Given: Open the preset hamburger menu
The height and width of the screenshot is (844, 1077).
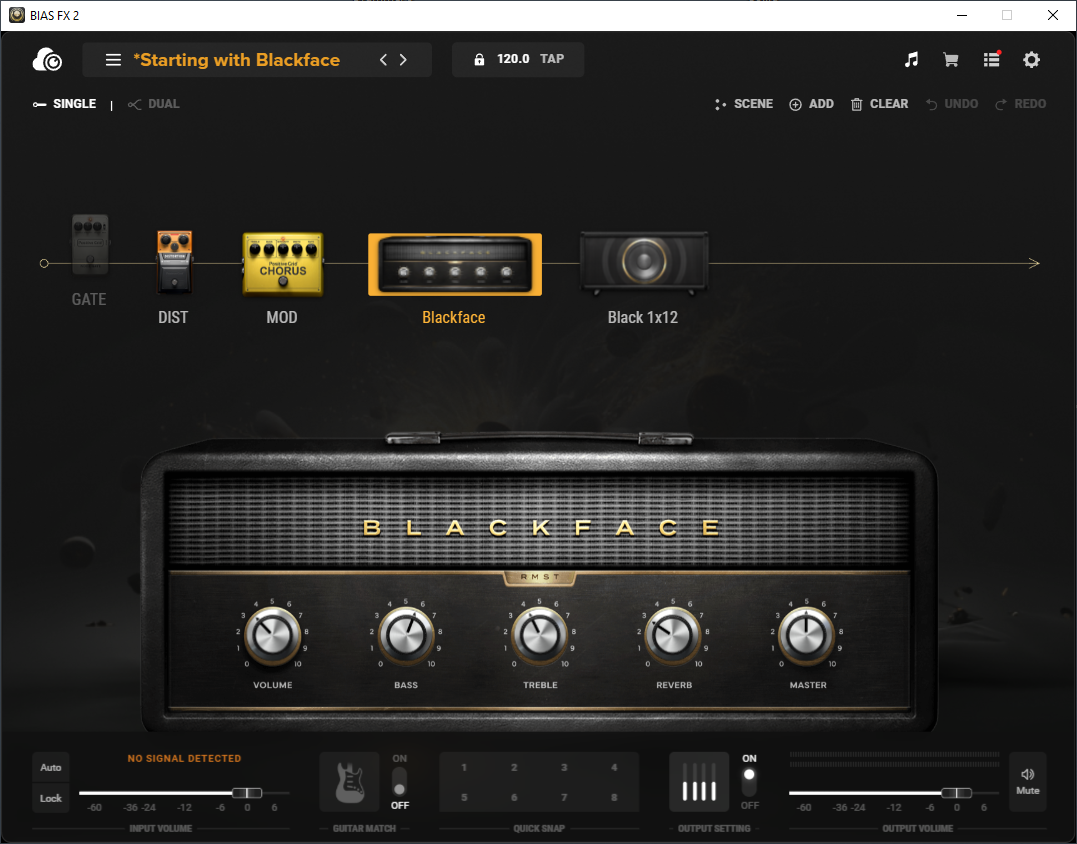Looking at the screenshot, I should (x=113, y=60).
